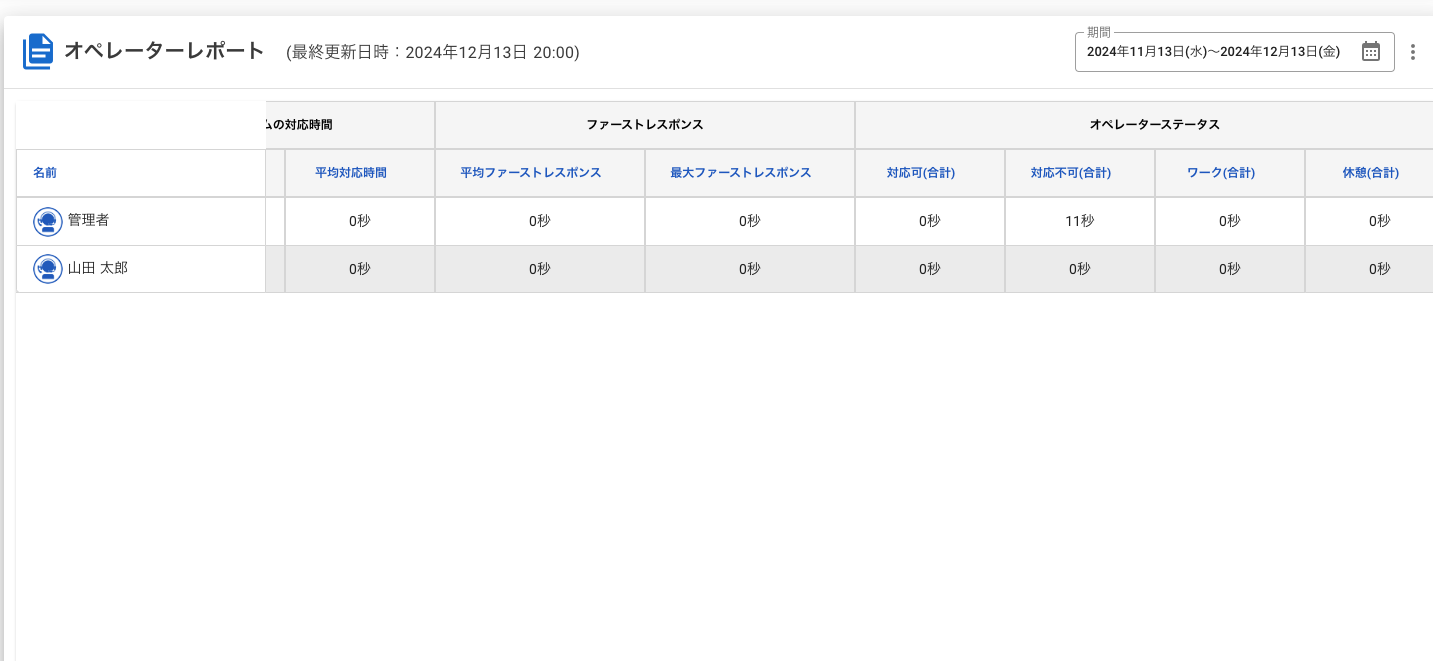Open the calendar date picker icon
Image resolution: width=1433 pixels, height=661 pixels.
[1373, 51]
